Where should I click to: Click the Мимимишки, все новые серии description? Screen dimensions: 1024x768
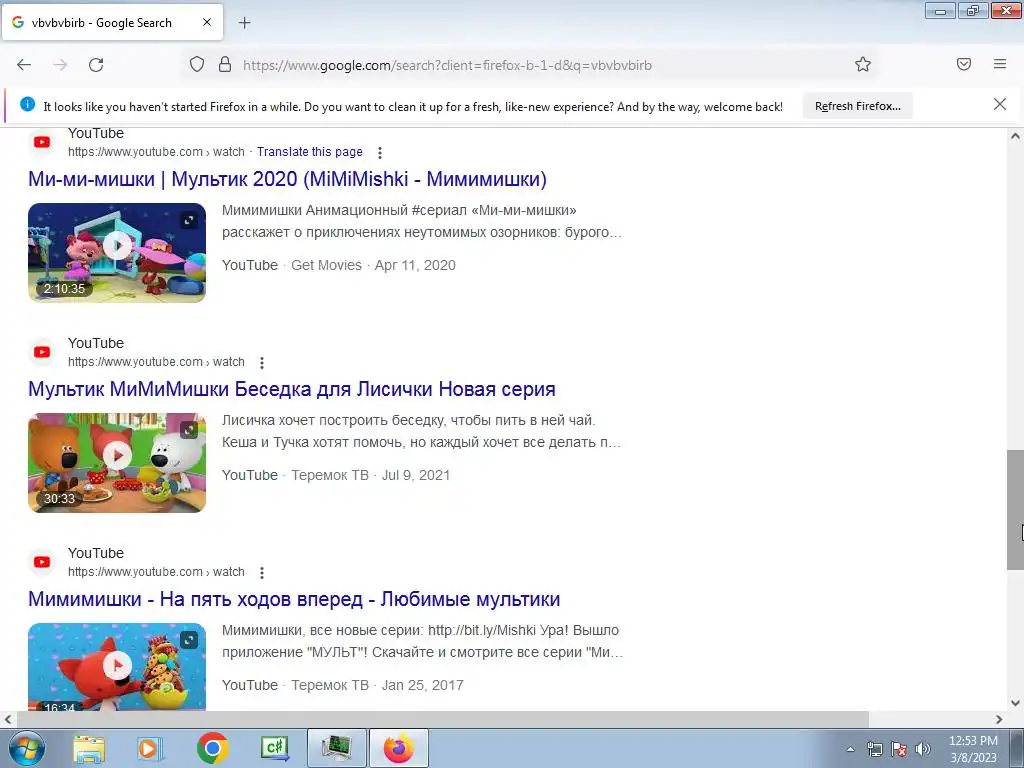(423, 641)
